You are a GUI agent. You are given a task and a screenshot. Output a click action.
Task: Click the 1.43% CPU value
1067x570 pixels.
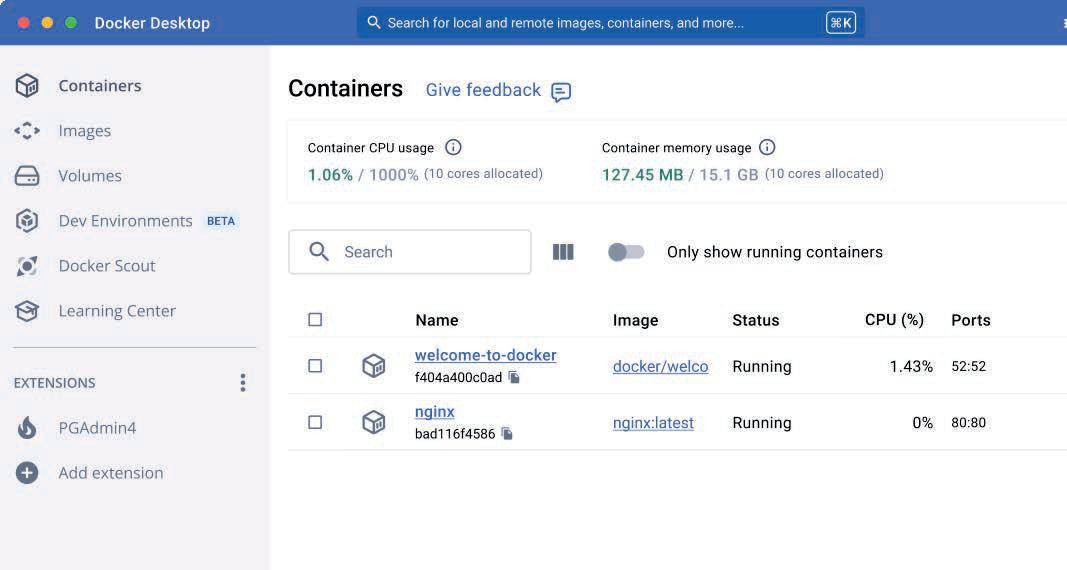(x=911, y=366)
